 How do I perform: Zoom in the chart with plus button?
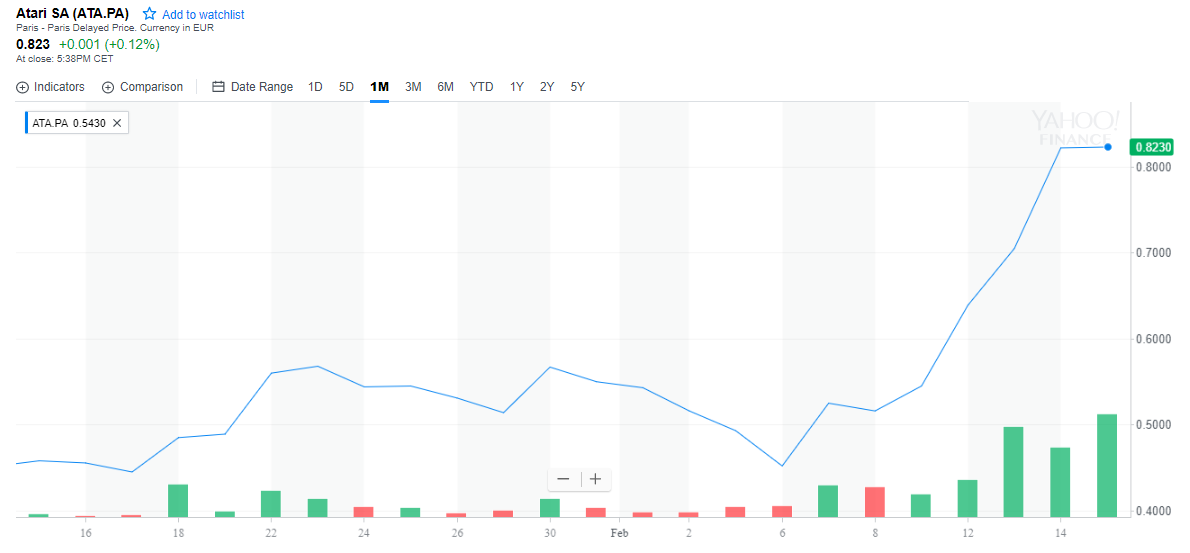pyautogui.click(x=595, y=479)
